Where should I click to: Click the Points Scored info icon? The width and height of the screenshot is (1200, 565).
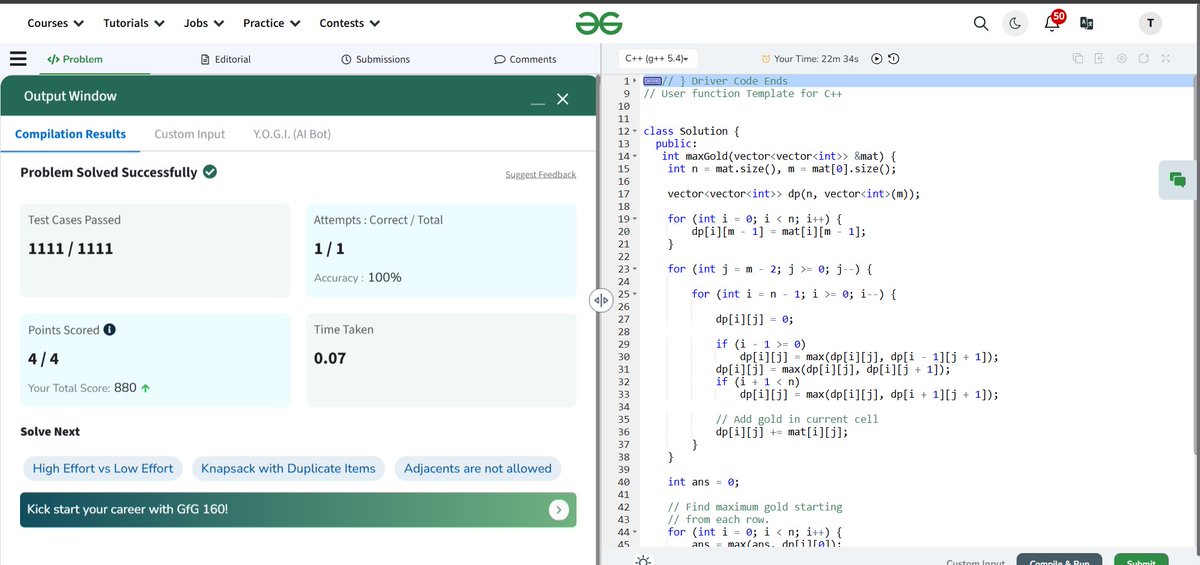110,330
